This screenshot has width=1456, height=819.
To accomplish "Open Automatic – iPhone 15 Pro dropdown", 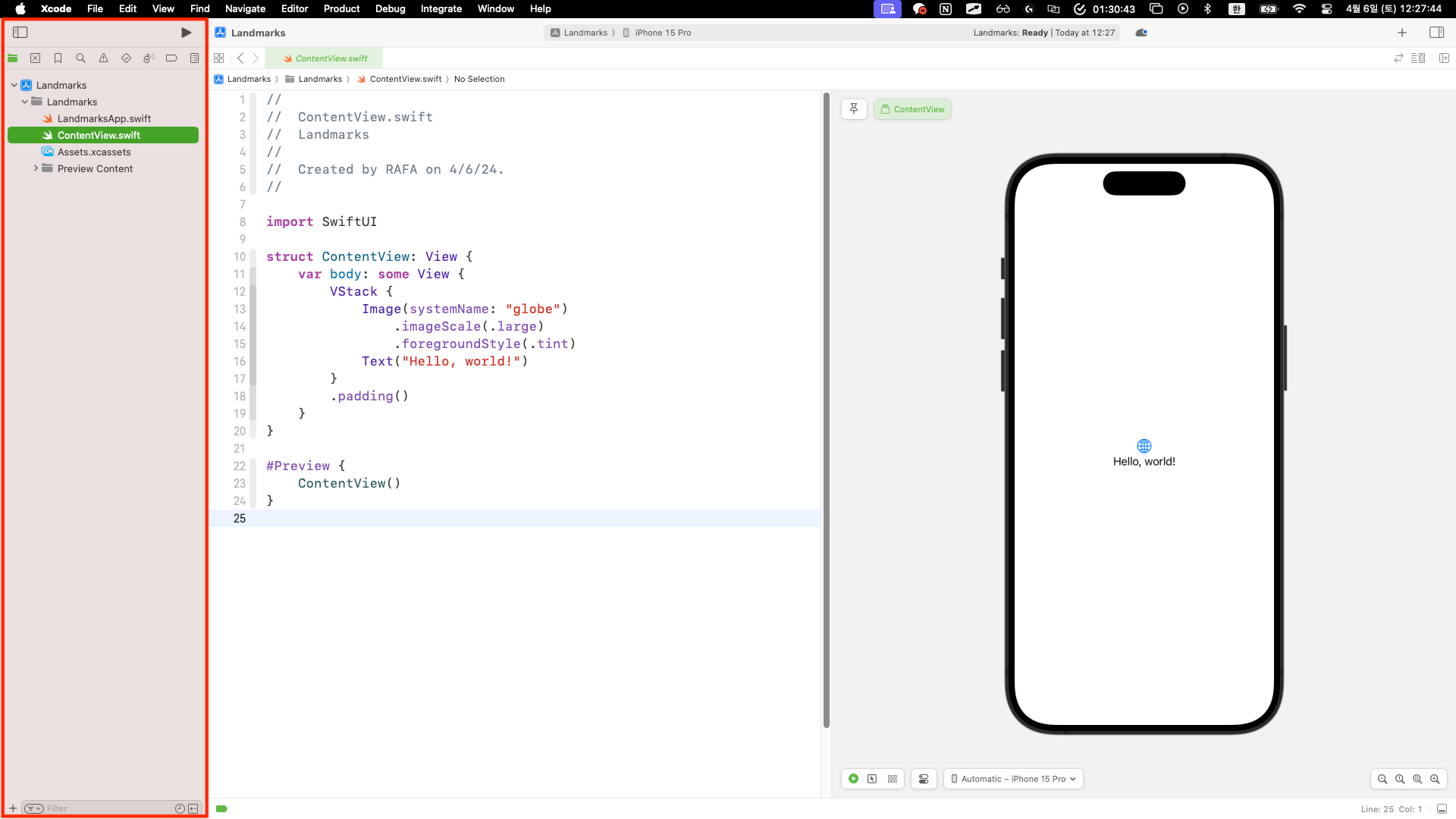I will tap(1013, 779).
